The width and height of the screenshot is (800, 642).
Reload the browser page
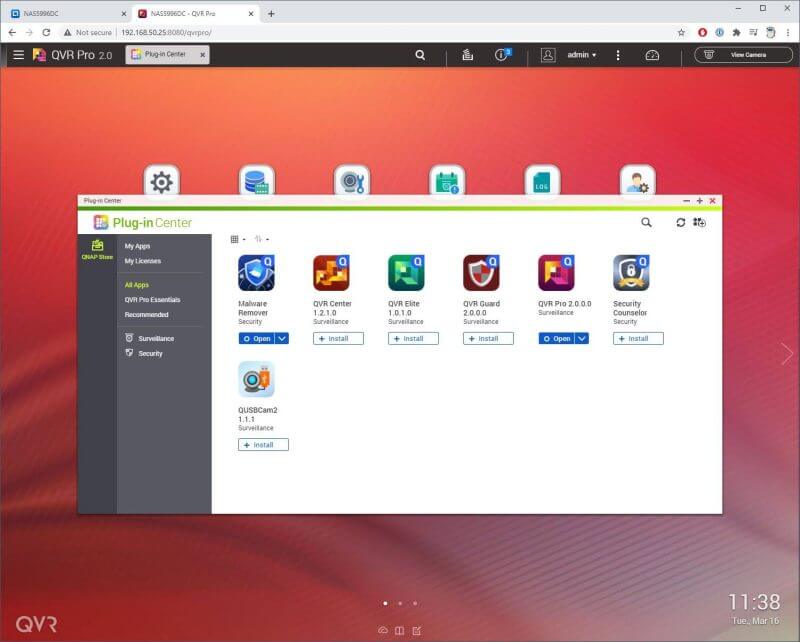click(x=46, y=32)
